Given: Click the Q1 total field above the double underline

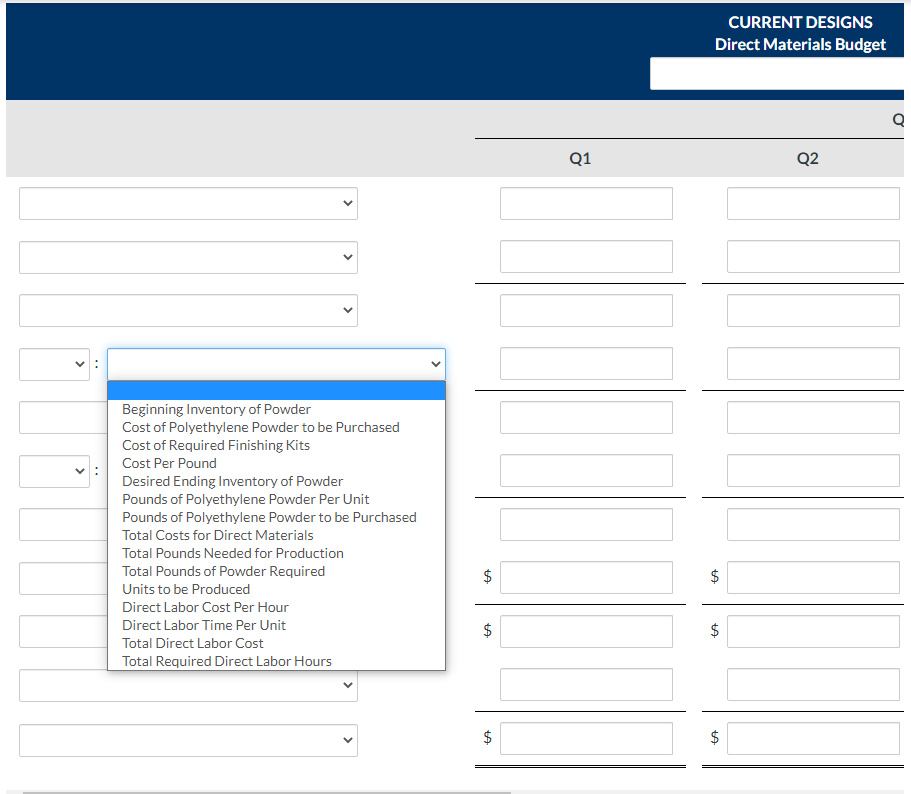Looking at the screenshot, I should [586, 738].
